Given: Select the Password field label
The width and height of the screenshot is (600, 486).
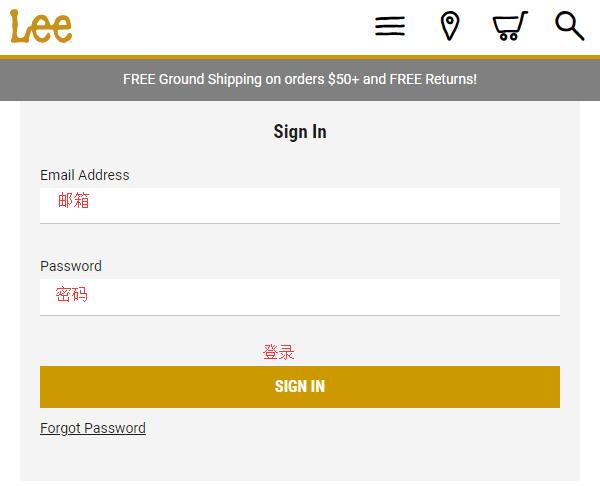Looking at the screenshot, I should 71,266.
